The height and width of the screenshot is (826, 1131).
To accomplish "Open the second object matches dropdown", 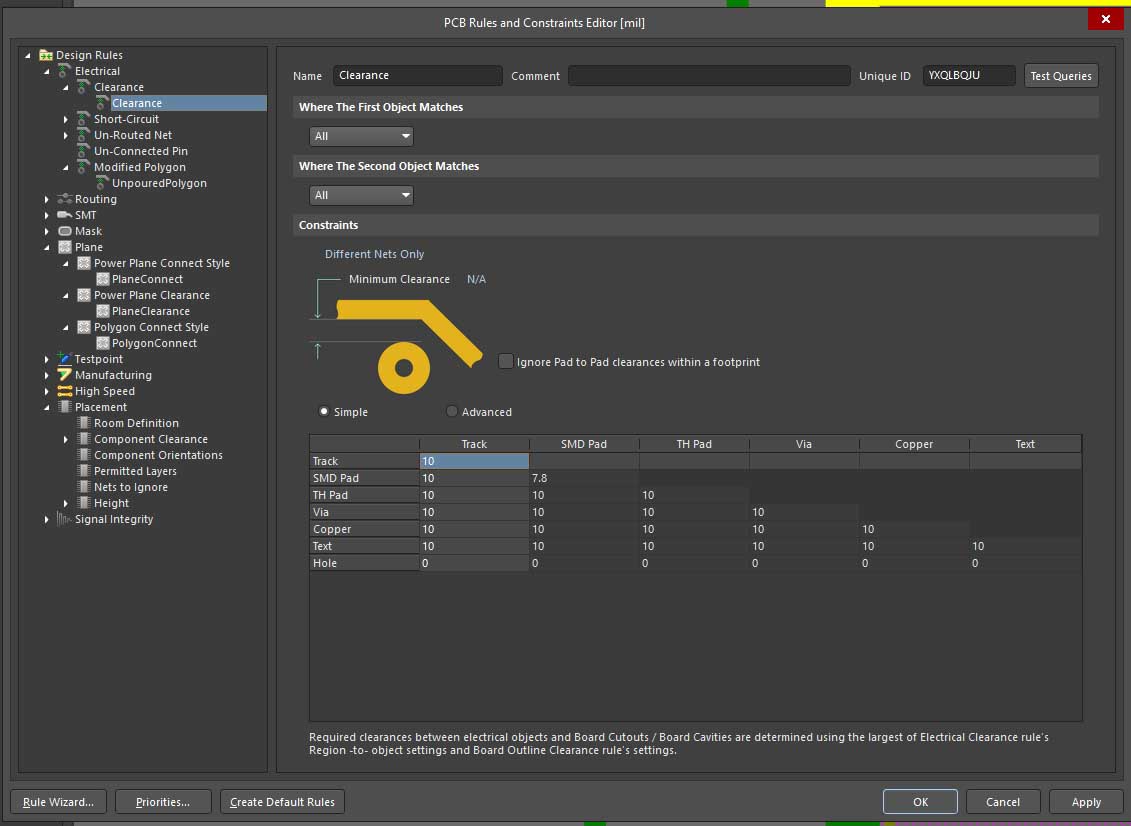I will (361, 195).
